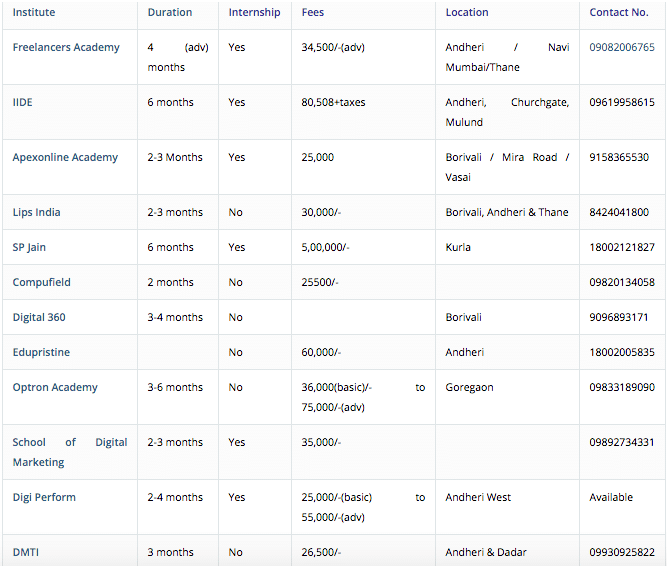The width and height of the screenshot is (667, 566).
Task: Select contact number 09833189090
Action: [622, 387]
